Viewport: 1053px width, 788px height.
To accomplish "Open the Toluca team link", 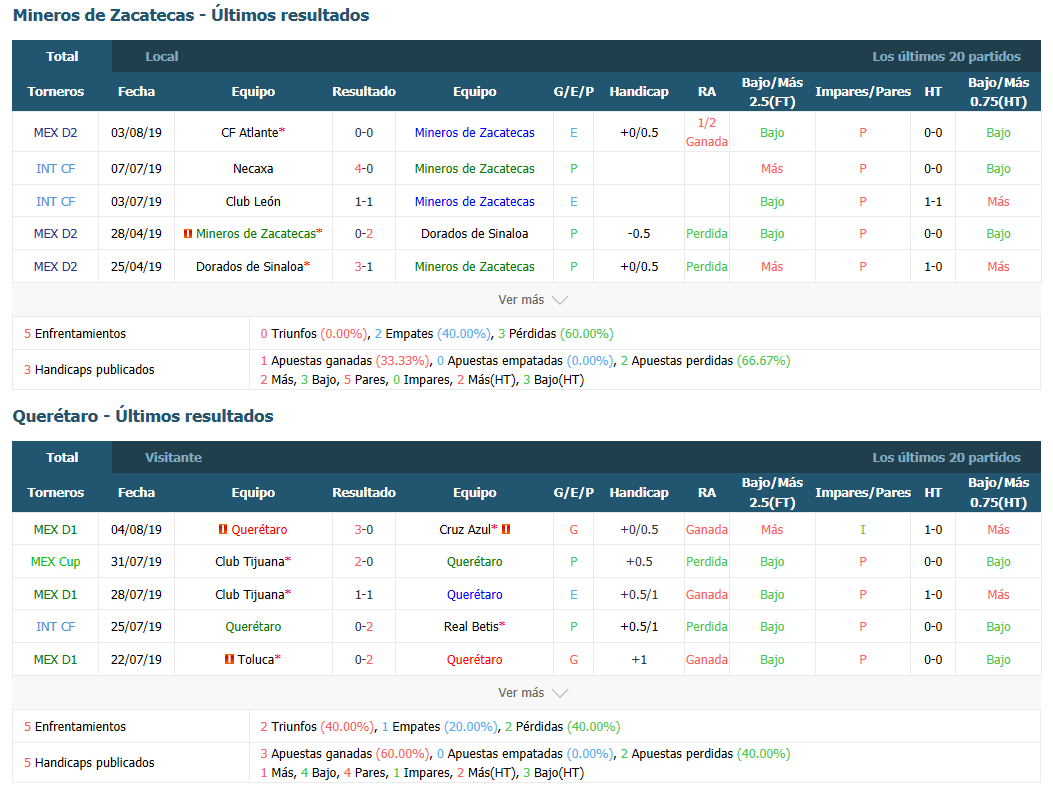I will (256, 660).
